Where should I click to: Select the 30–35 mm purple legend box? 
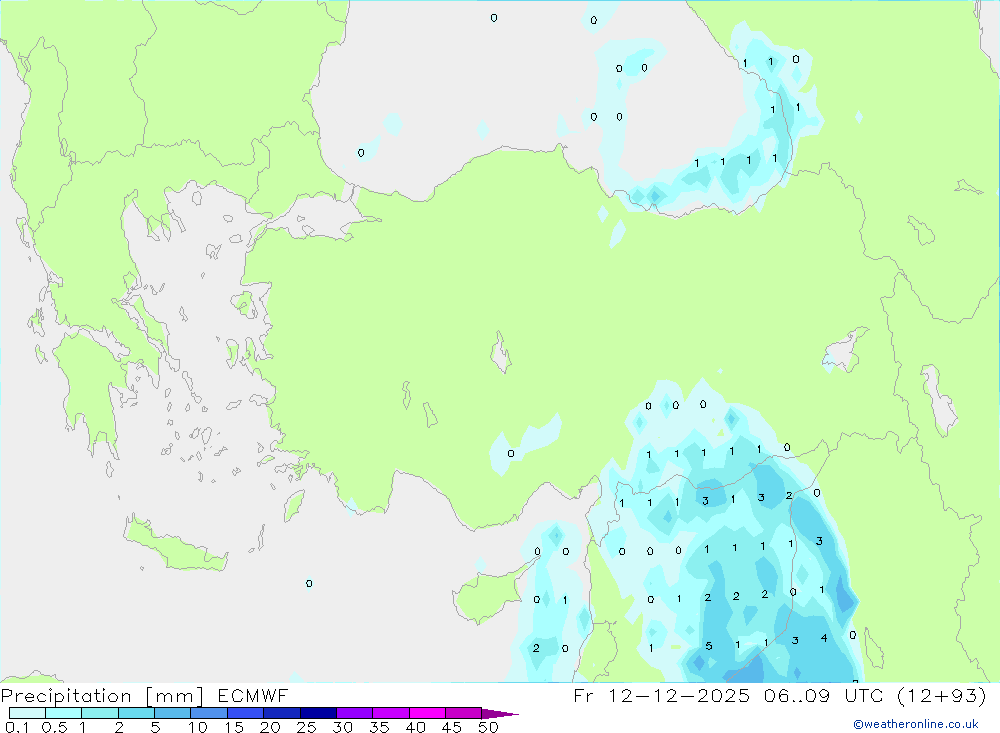[355, 713]
